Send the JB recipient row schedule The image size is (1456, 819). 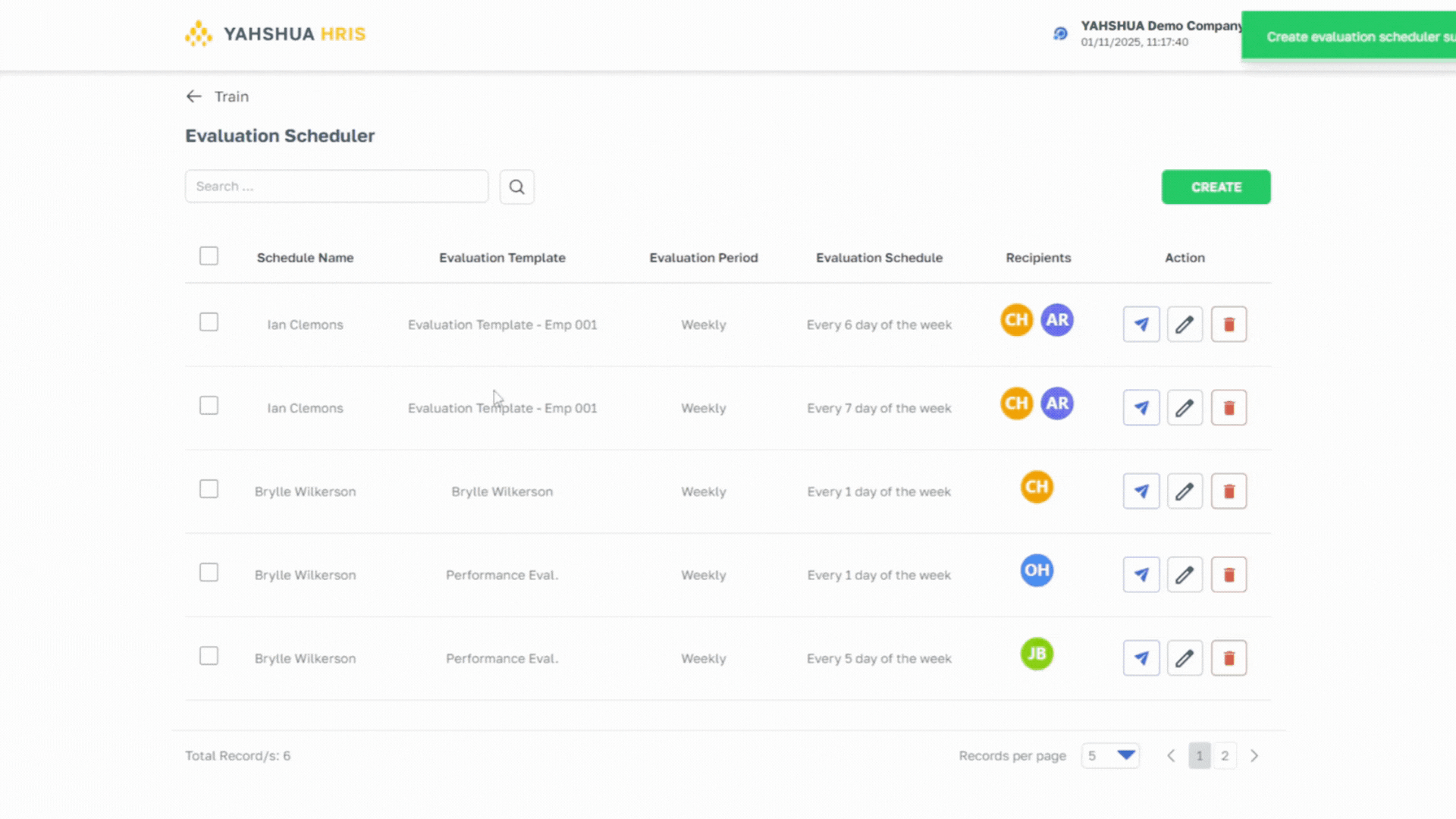1141,658
